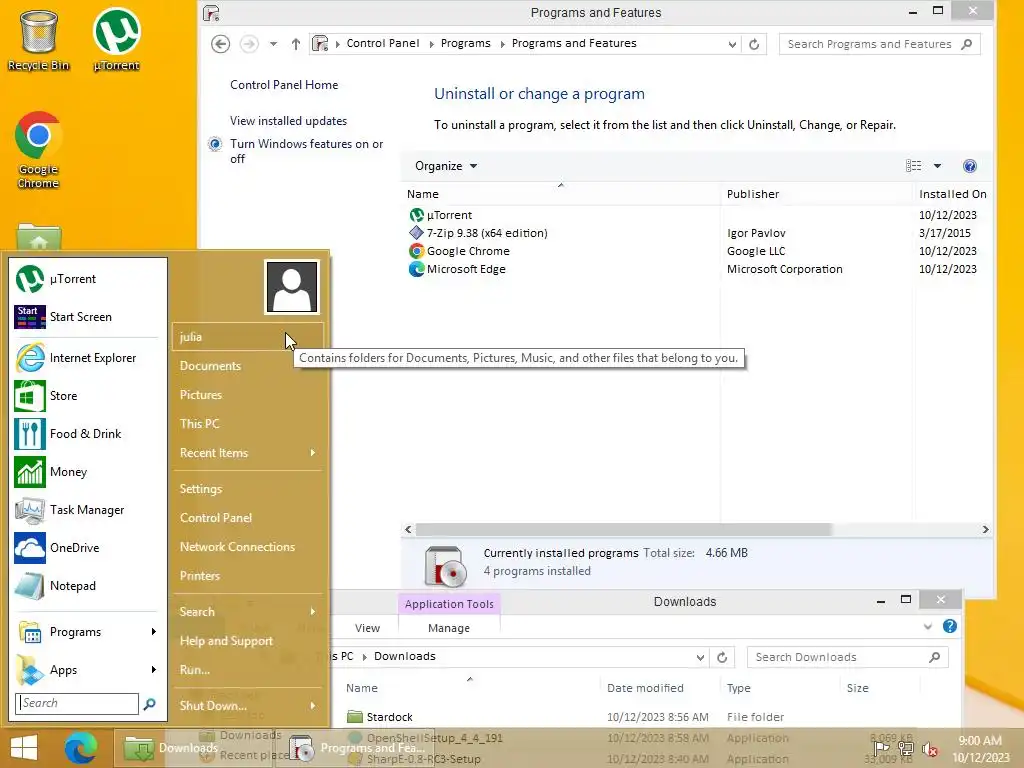Screen dimensions: 1024x768
Task: Expand the Shut Down options arrow
Action: click(313, 705)
